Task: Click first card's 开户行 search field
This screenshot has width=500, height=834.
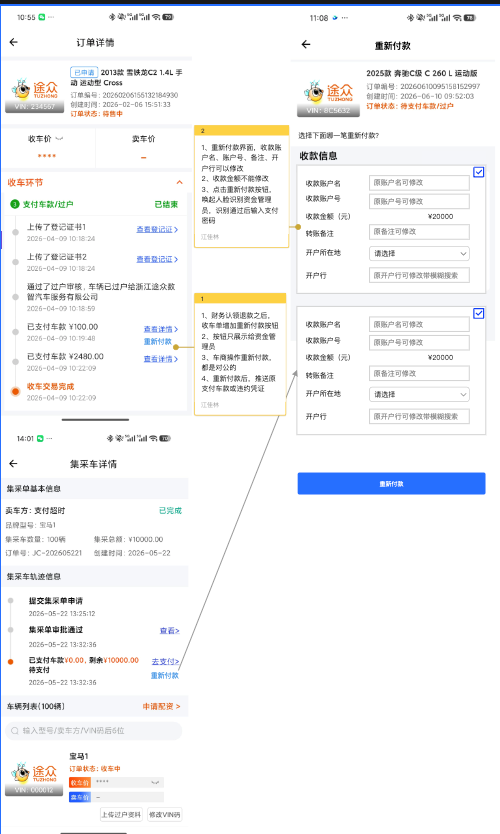Action: tap(419, 276)
